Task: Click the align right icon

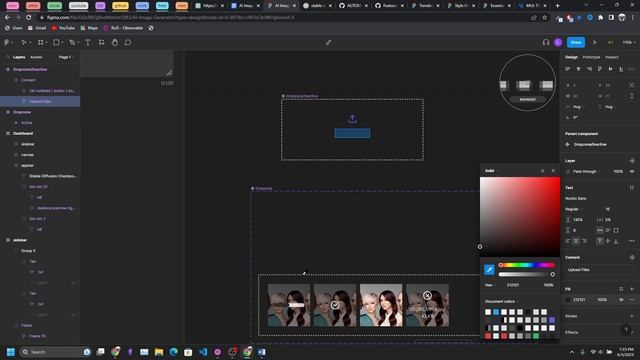Action: (x=589, y=69)
